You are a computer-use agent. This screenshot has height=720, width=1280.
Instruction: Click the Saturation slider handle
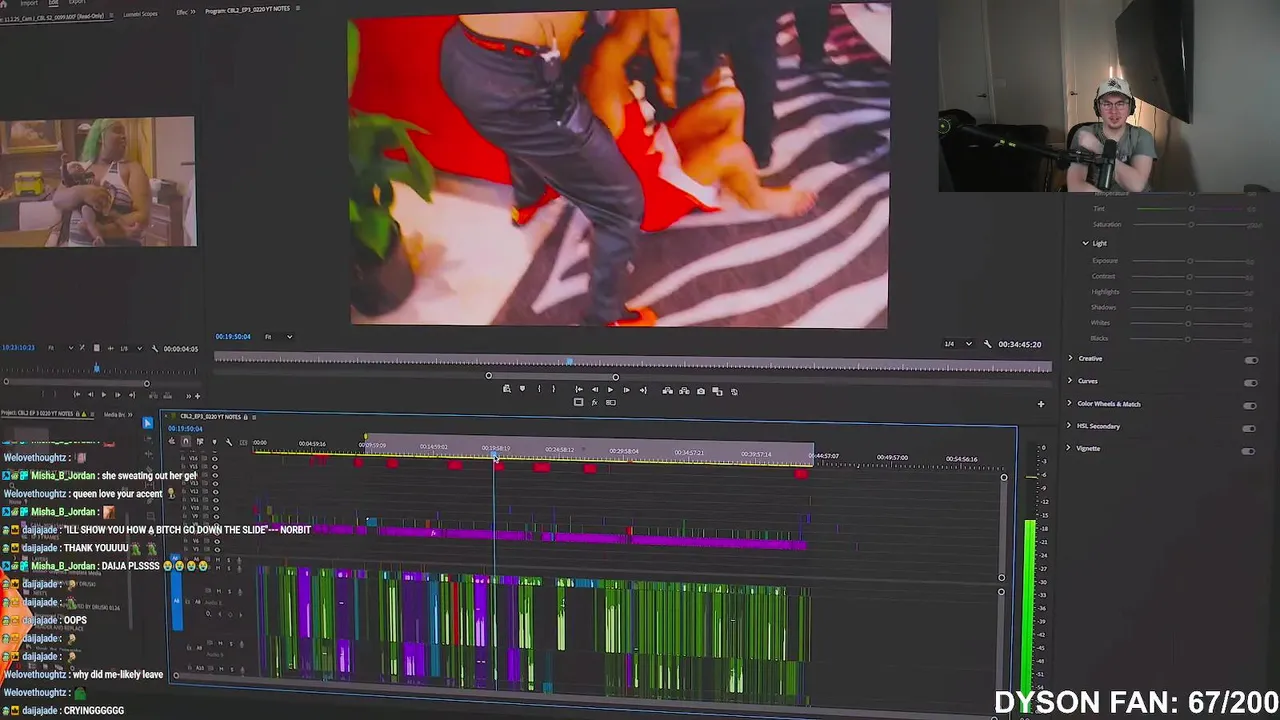pyautogui.click(x=1190, y=225)
